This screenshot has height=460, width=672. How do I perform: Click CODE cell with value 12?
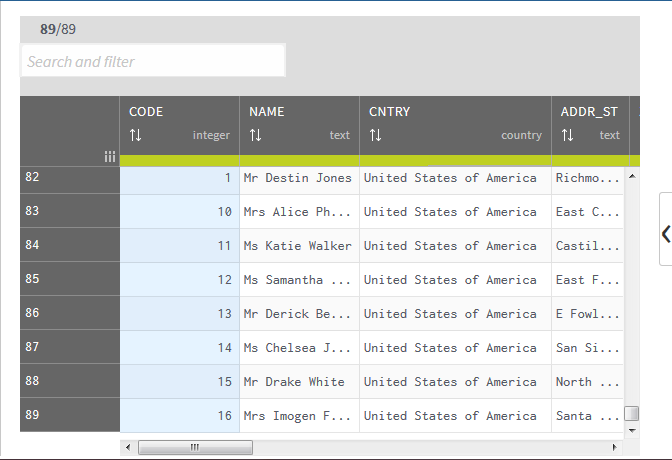coord(180,280)
